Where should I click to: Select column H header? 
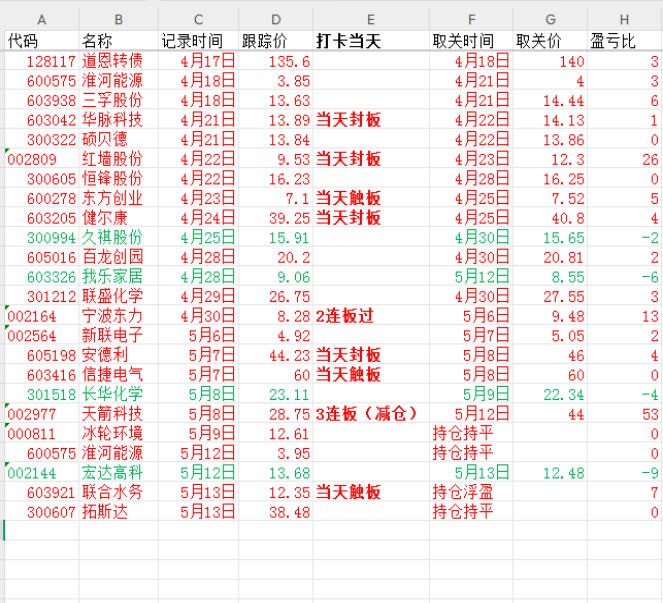pos(625,19)
